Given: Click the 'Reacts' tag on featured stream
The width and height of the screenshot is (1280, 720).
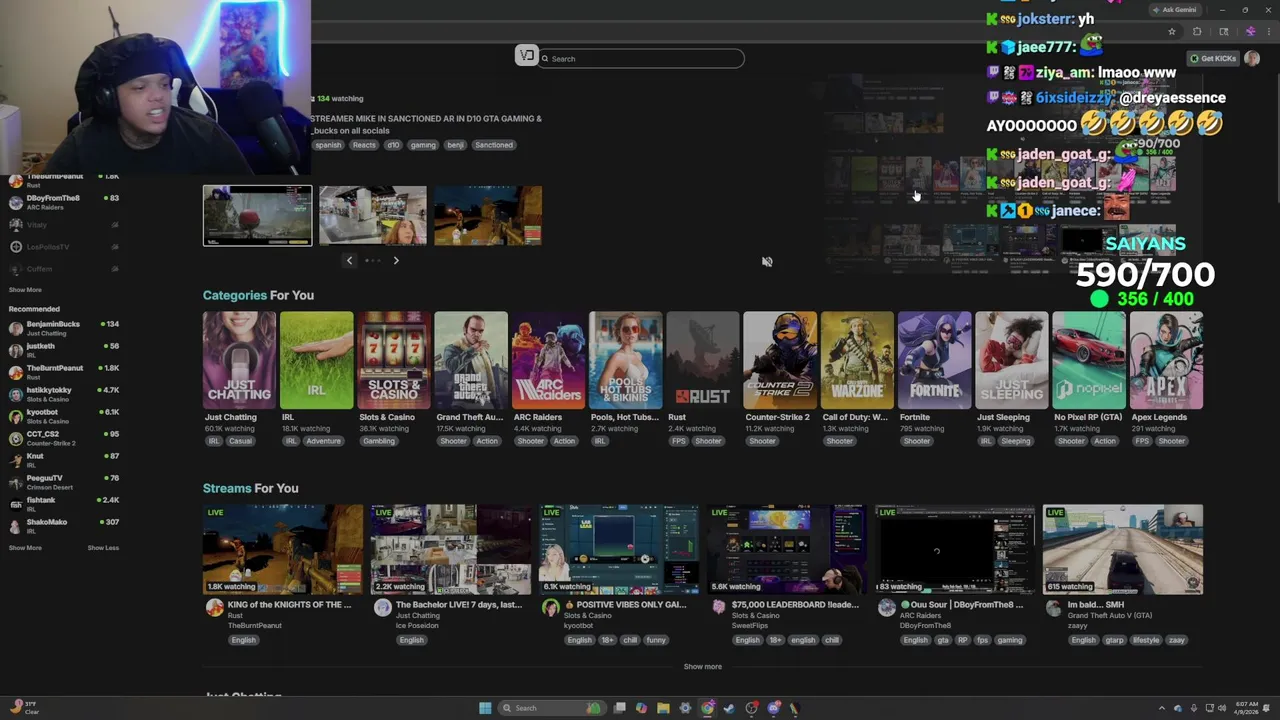Looking at the screenshot, I should (364, 145).
